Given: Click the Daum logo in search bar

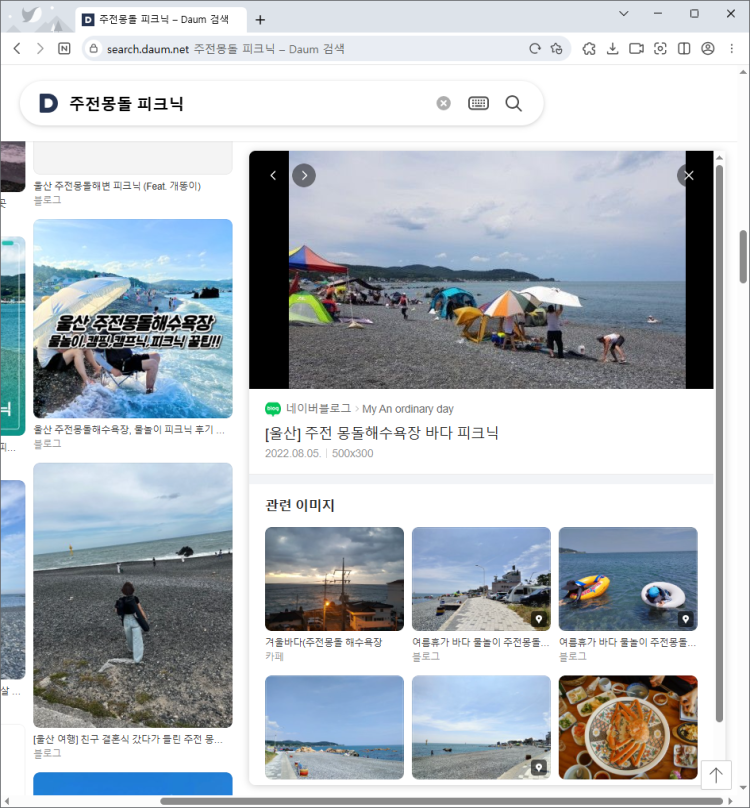Looking at the screenshot, I should tap(48, 104).
